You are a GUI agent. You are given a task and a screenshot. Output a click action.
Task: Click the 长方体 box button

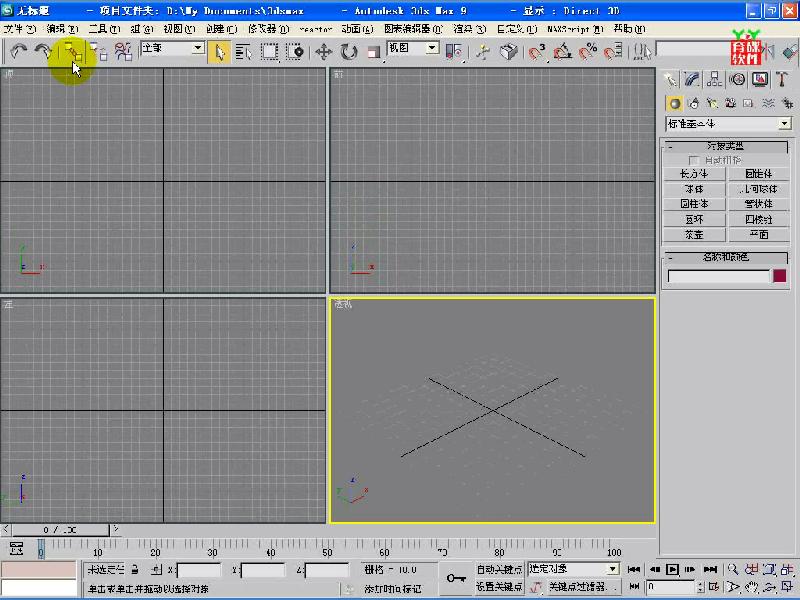(x=694, y=174)
